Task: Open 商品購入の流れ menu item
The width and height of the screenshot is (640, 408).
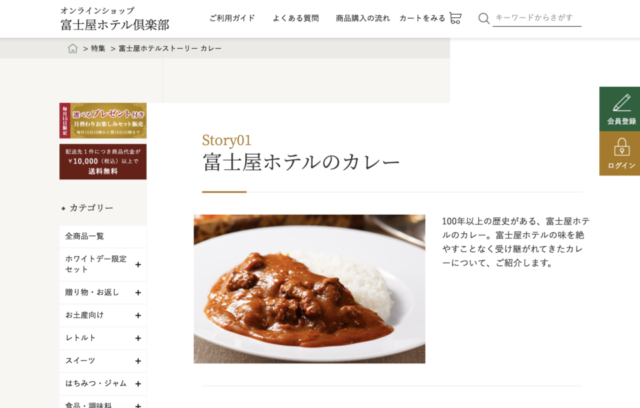Action: [362, 18]
